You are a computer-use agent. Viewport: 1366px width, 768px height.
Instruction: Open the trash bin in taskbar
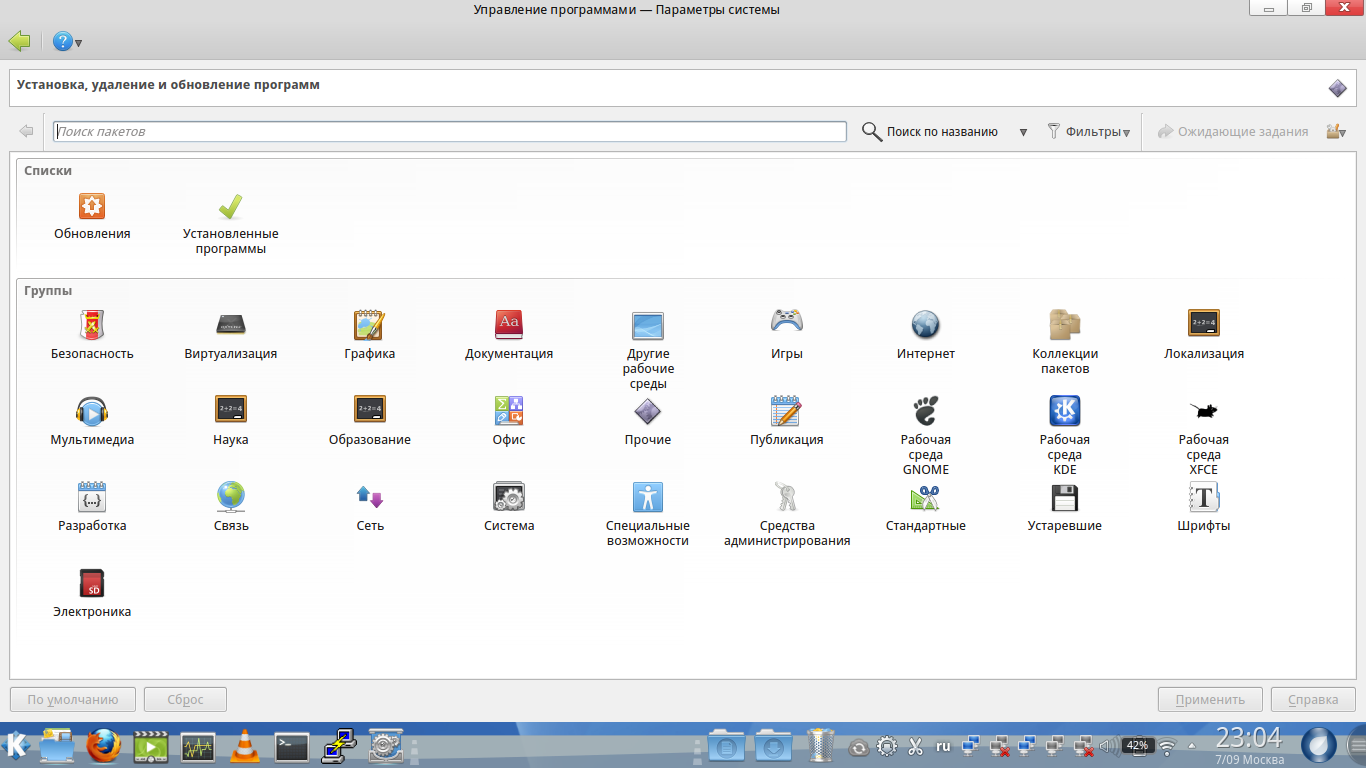tap(820, 745)
